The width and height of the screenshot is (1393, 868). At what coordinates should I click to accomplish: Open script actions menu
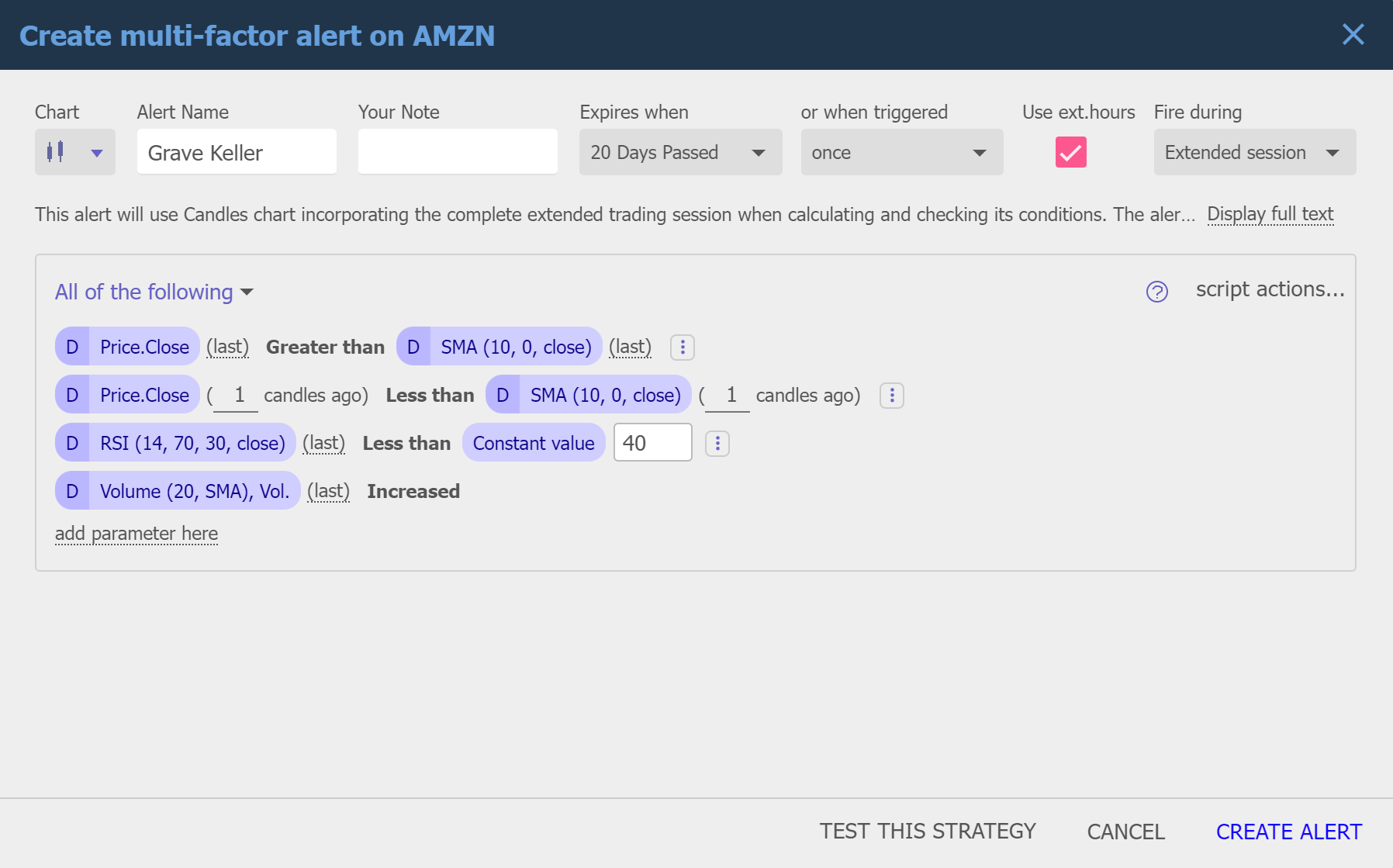pos(1270,289)
